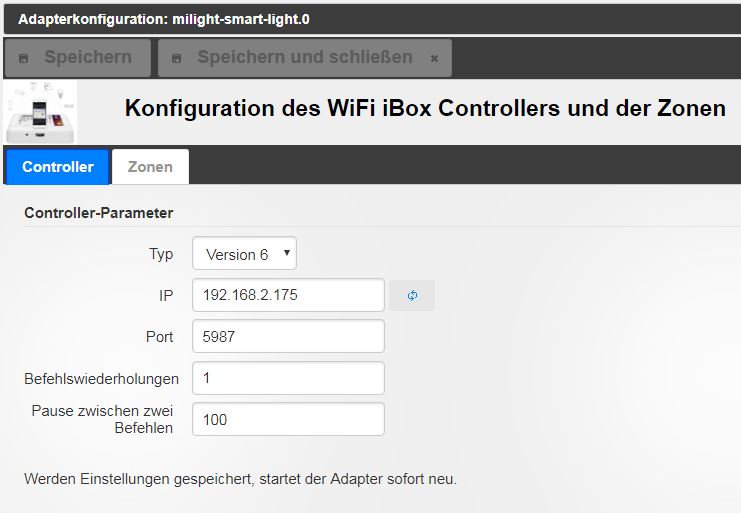Focus the Port input field showing 5987
Screen dimensions: 741x513
(x=288, y=336)
